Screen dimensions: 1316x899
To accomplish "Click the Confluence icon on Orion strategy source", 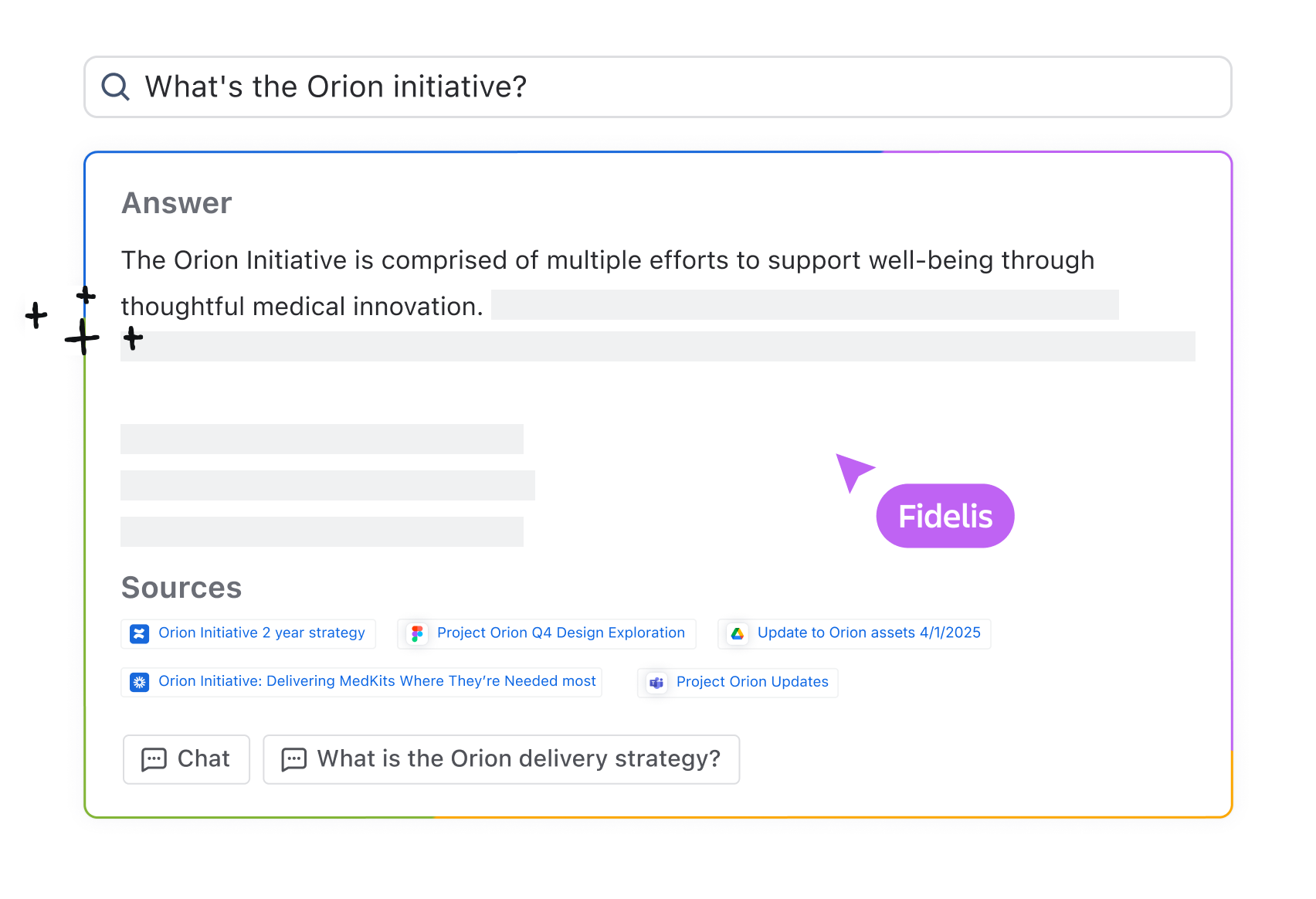I will coord(139,634).
